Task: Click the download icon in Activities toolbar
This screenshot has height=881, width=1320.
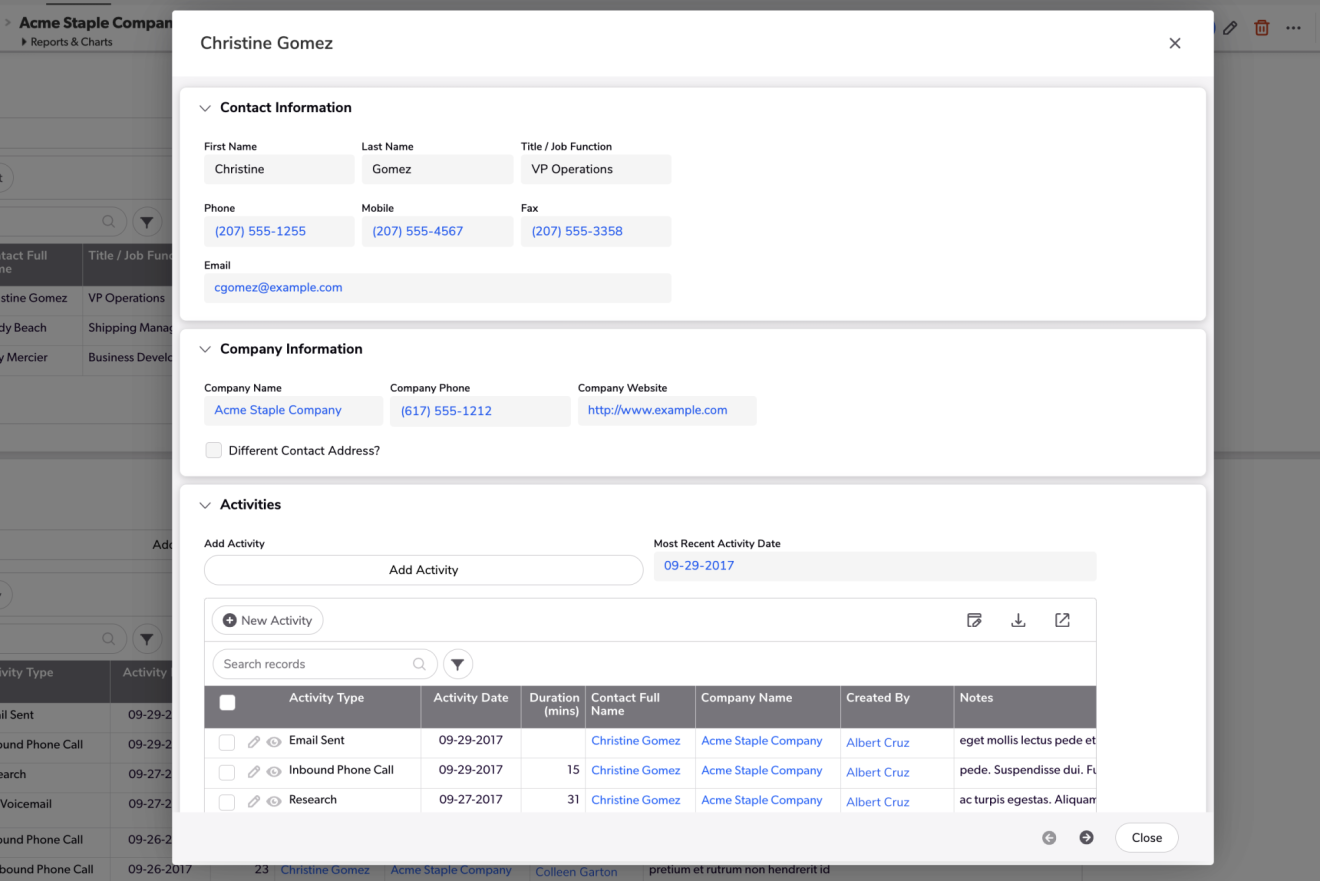Action: click(1018, 620)
